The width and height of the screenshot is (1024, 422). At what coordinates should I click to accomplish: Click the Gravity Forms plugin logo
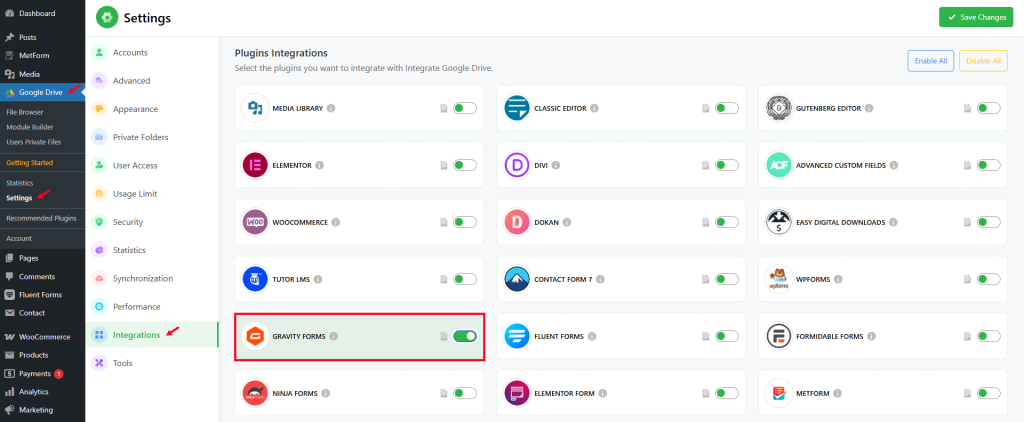(255, 336)
